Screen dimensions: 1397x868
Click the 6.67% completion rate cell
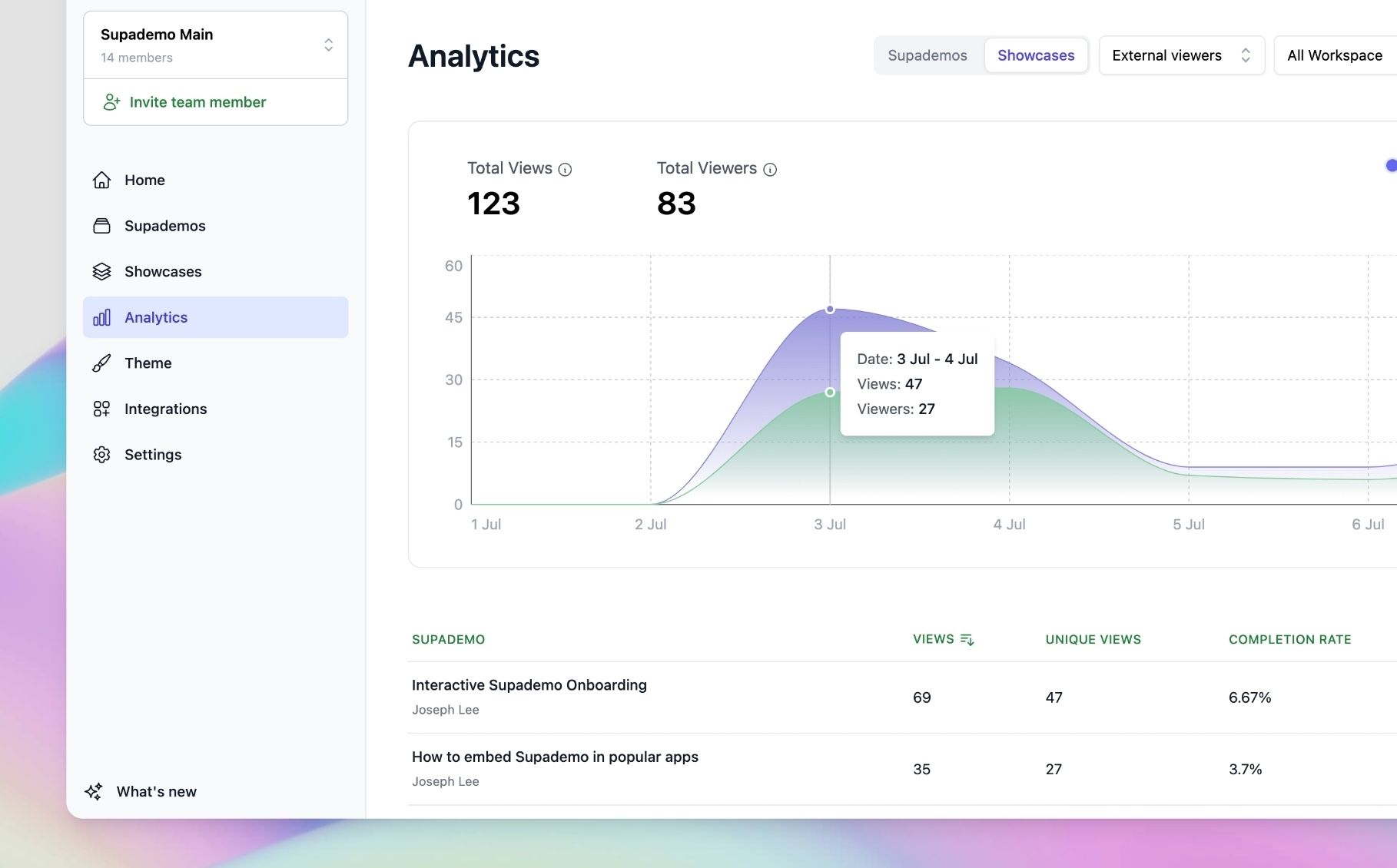[1250, 697]
